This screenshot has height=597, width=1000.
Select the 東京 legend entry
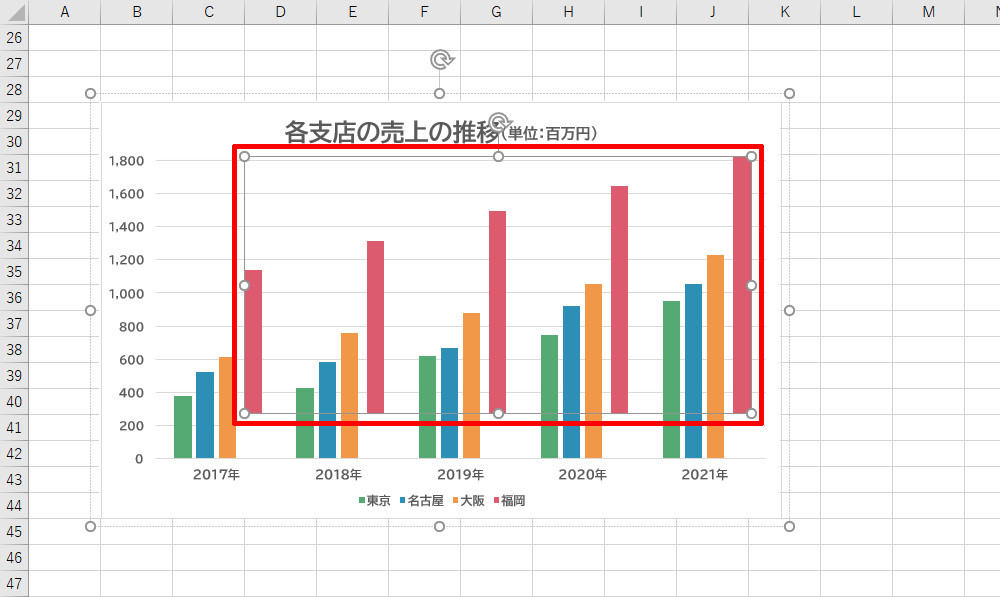tap(374, 501)
